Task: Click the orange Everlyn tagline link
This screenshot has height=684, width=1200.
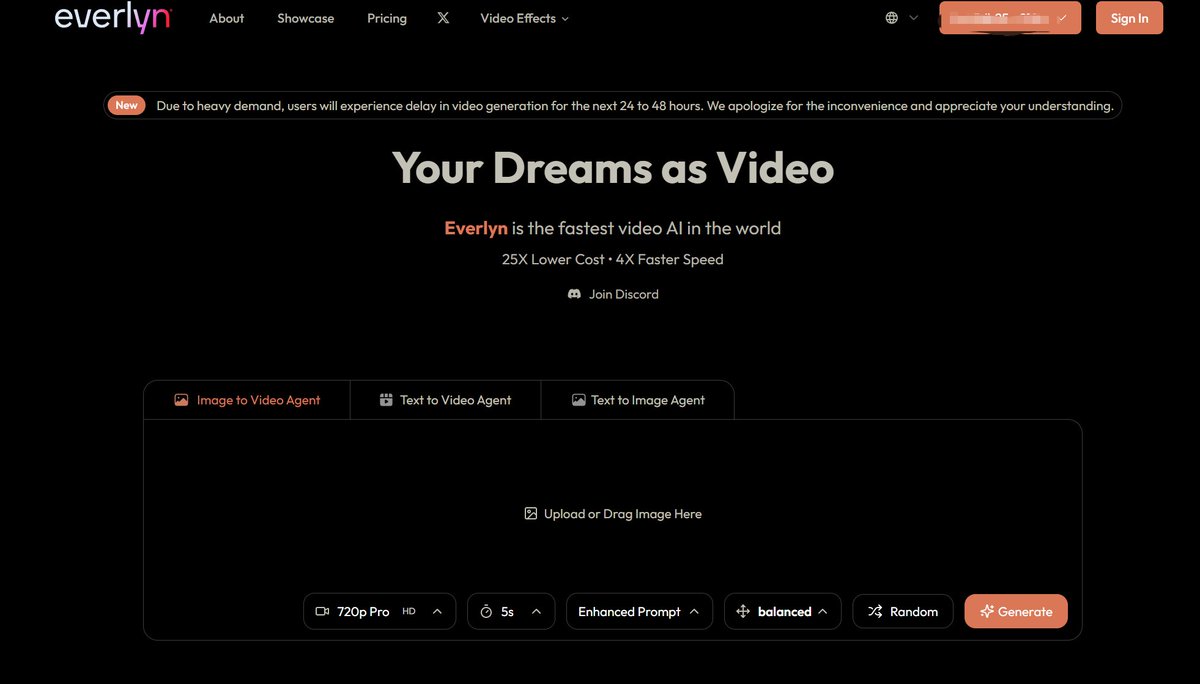Action: 476,228
